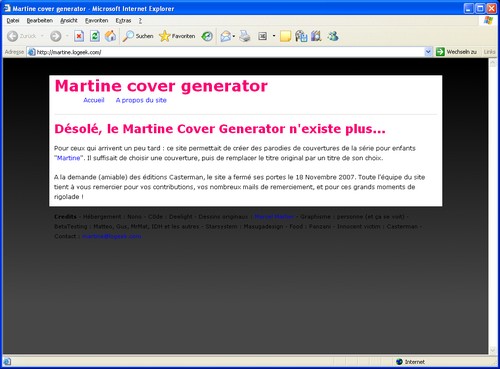Click the Research book icon

tap(316, 36)
